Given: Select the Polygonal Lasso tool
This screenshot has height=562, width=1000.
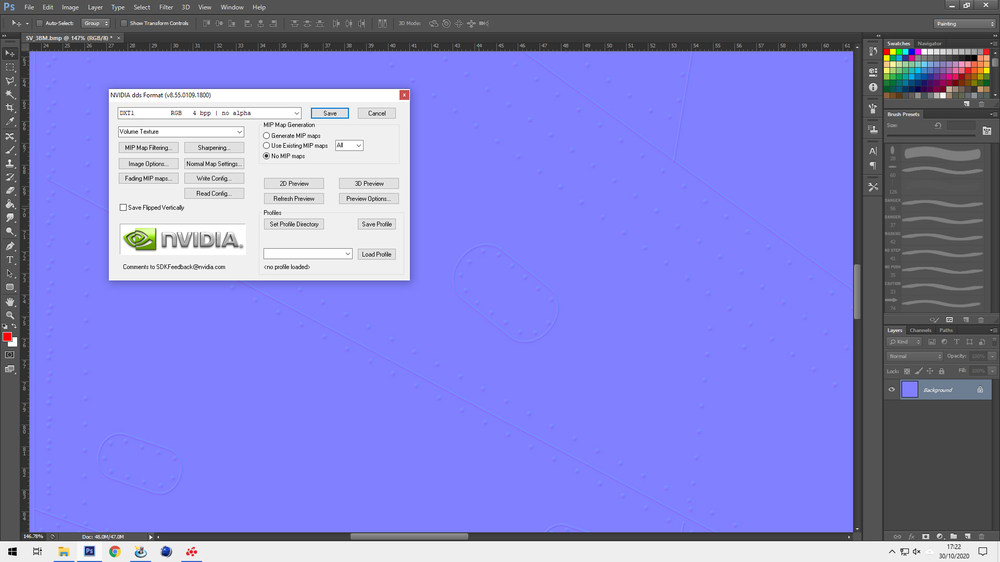Looking at the screenshot, I should click(x=10, y=81).
